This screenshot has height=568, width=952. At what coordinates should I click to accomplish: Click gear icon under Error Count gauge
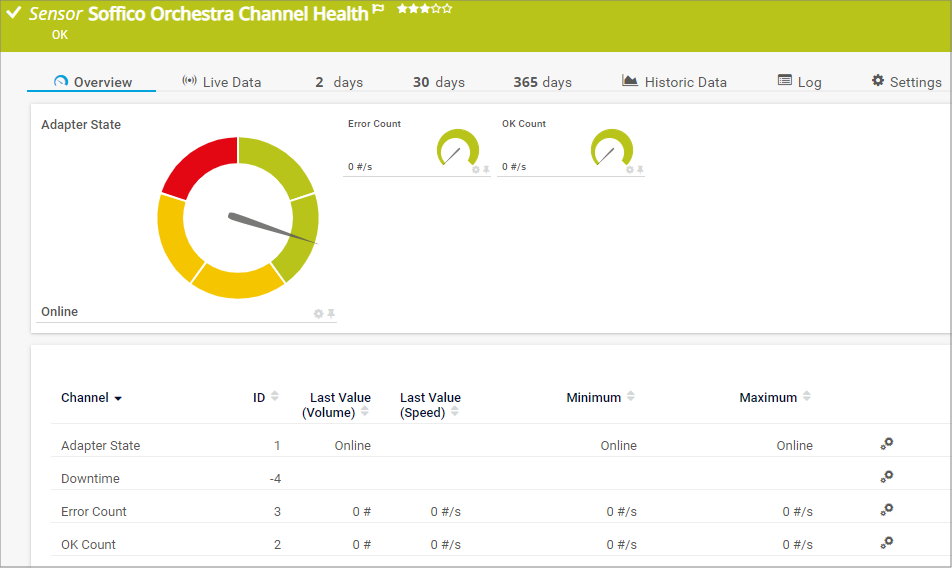[476, 170]
